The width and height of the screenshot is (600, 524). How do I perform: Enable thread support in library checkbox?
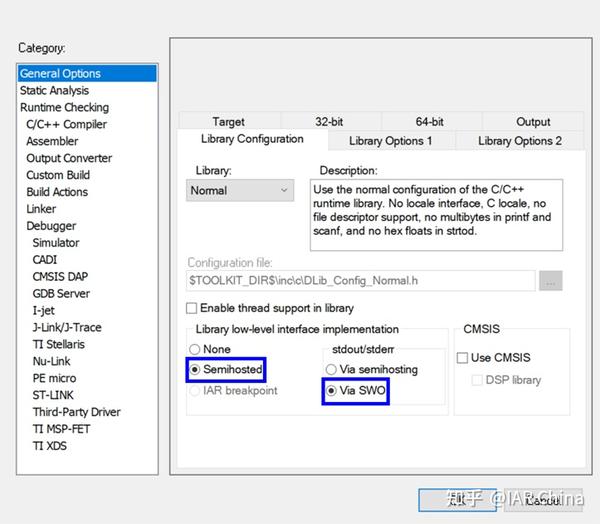[x=191, y=308]
